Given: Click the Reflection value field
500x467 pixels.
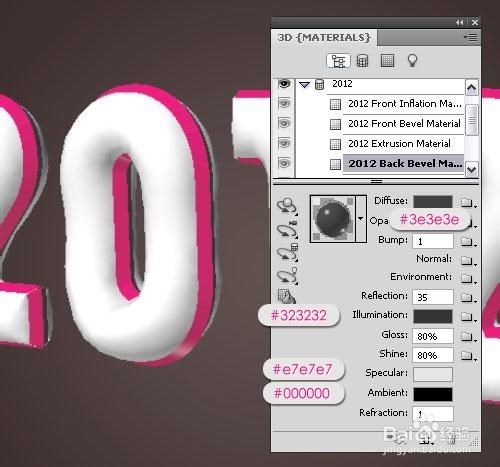Looking at the screenshot, I should coord(433,297).
